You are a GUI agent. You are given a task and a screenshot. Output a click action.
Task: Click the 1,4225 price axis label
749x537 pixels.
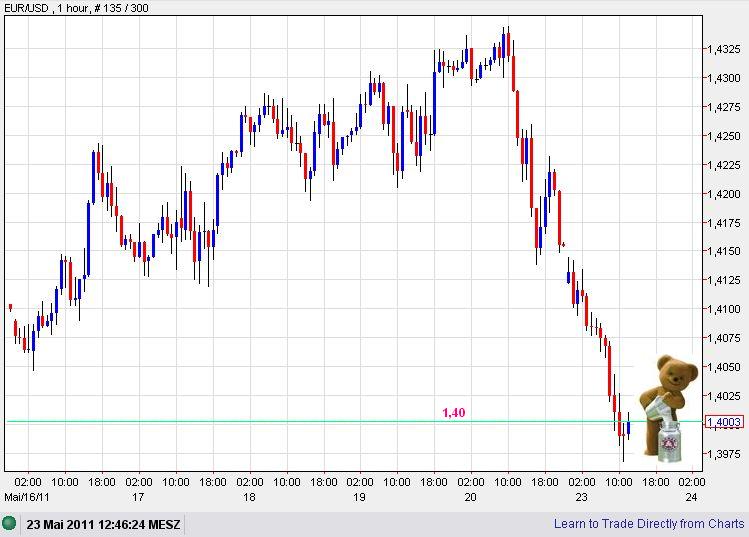tap(724, 165)
